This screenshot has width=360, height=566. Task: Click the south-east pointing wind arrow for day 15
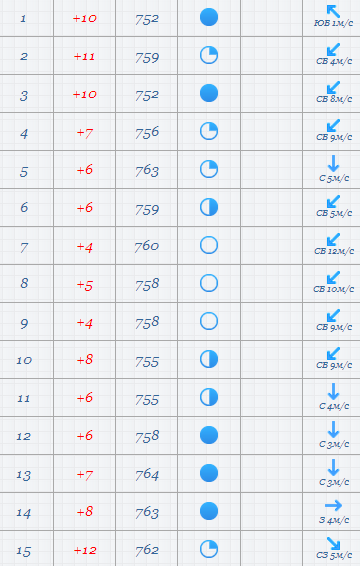coord(333,544)
